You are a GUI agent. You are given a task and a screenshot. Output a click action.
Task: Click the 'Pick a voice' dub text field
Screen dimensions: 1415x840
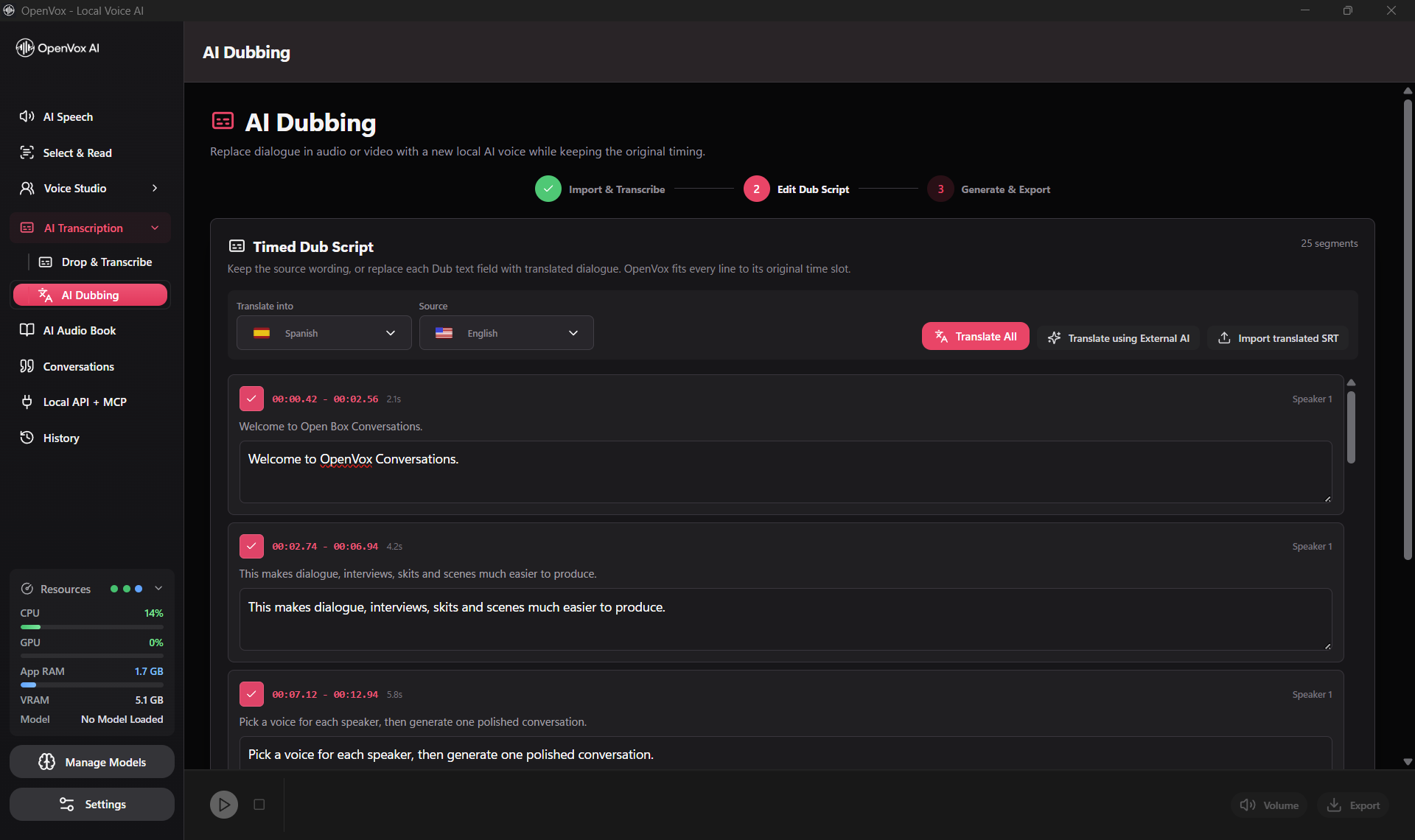[x=786, y=754]
